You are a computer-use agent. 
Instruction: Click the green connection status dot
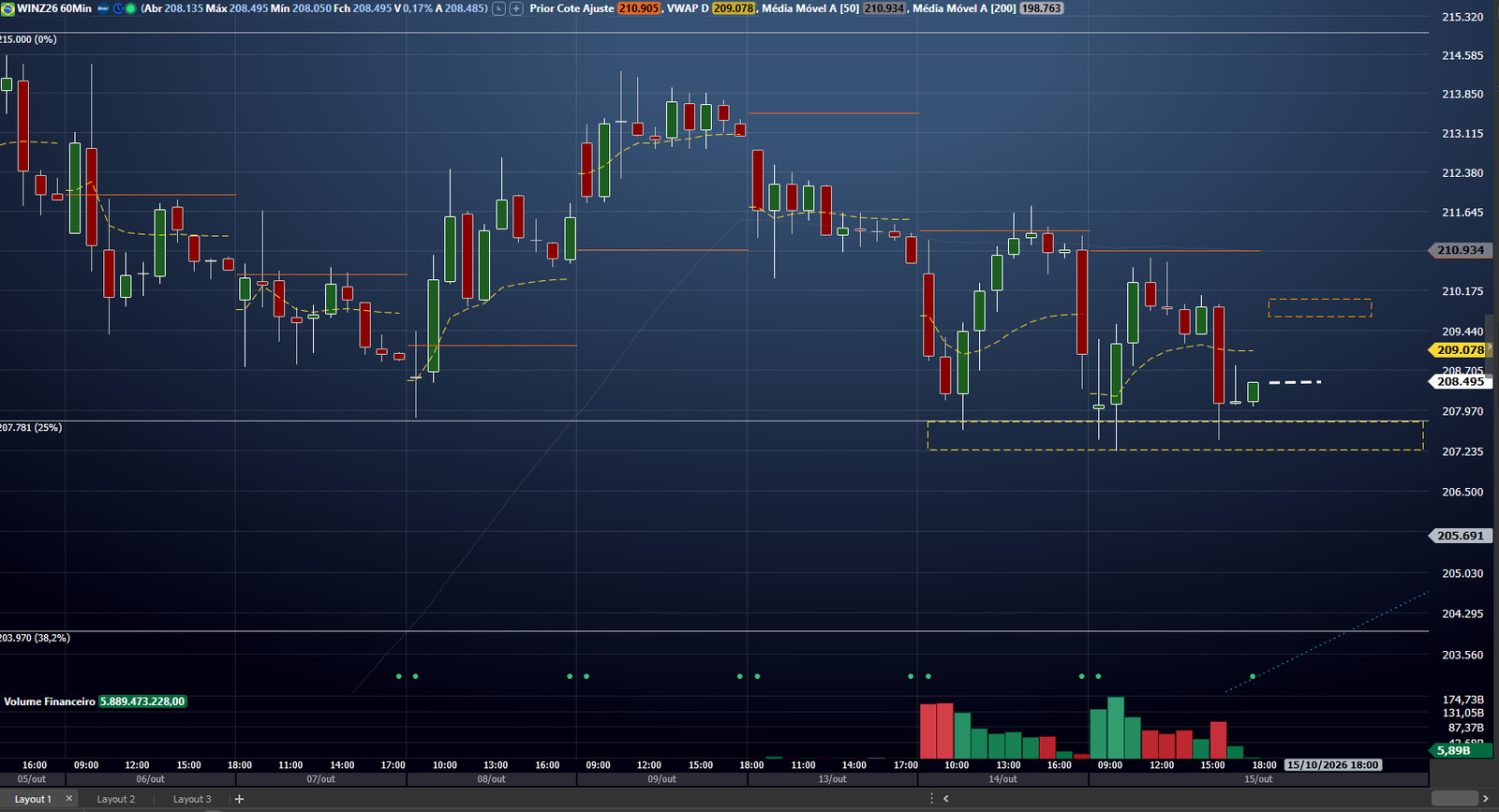[x=130, y=8]
